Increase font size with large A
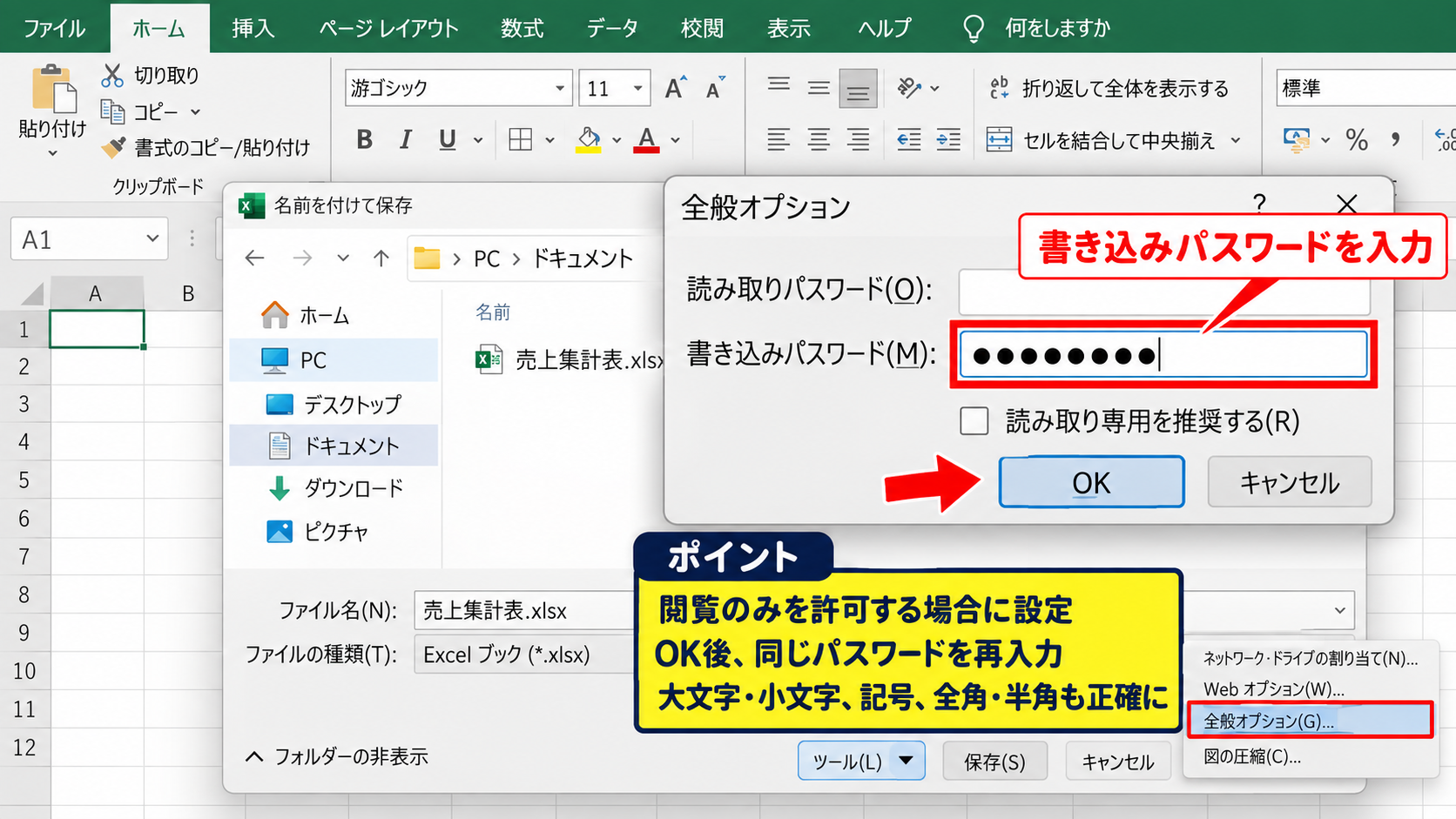The height and width of the screenshot is (819, 1456). point(675,88)
